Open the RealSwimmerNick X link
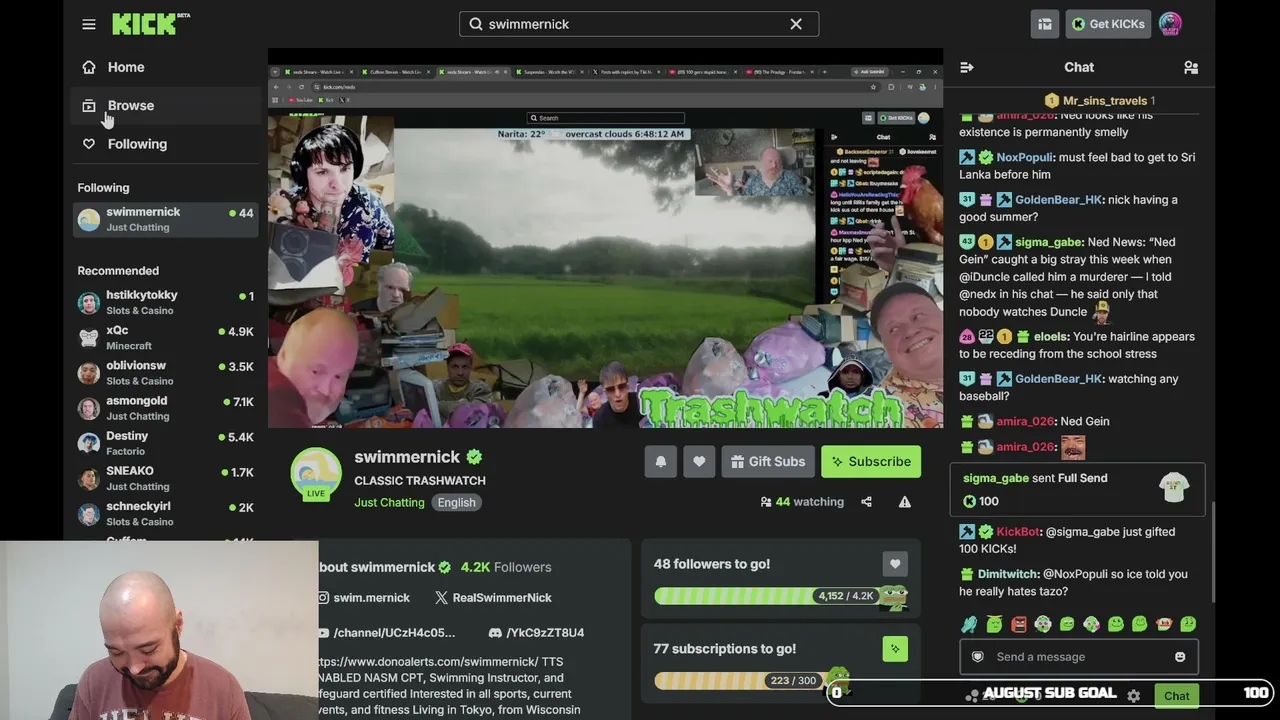This screenshot has height=720, width=1280. [493, 598]
